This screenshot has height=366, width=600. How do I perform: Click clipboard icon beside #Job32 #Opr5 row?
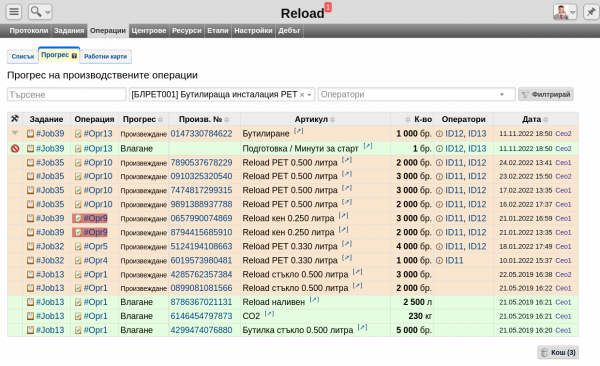tap(30, 247)
